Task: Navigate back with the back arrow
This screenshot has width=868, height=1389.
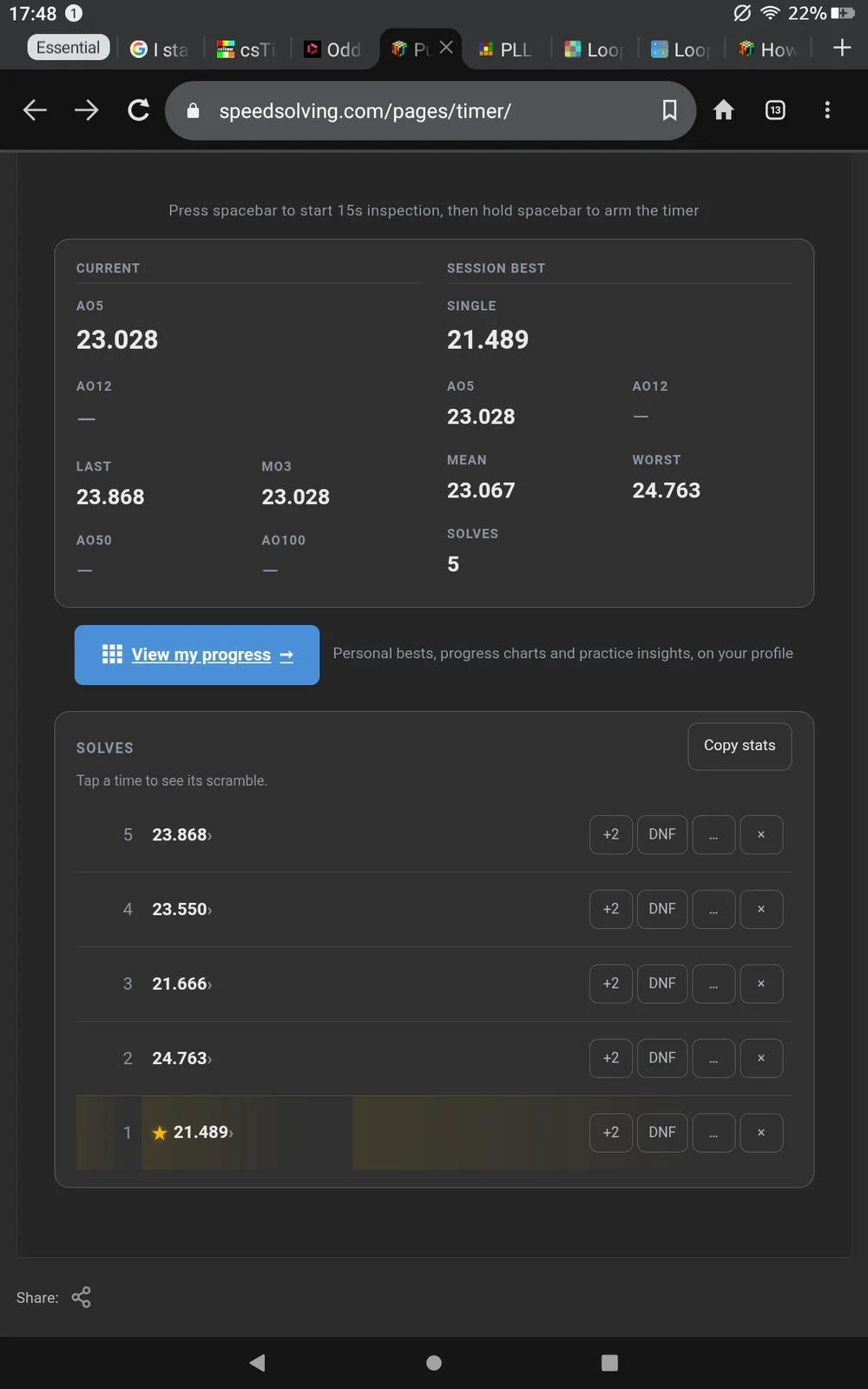Action: tap(35, 110)
